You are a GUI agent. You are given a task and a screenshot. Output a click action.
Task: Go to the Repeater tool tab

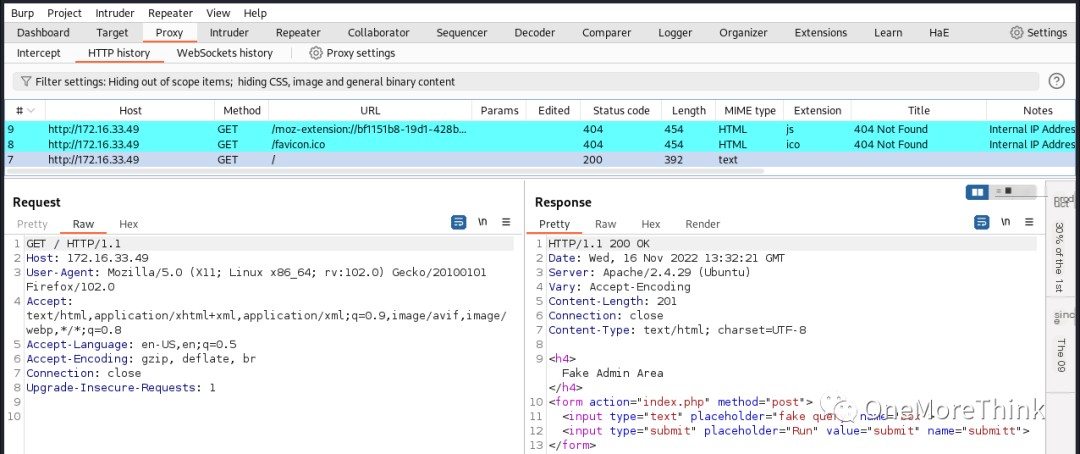298,32
